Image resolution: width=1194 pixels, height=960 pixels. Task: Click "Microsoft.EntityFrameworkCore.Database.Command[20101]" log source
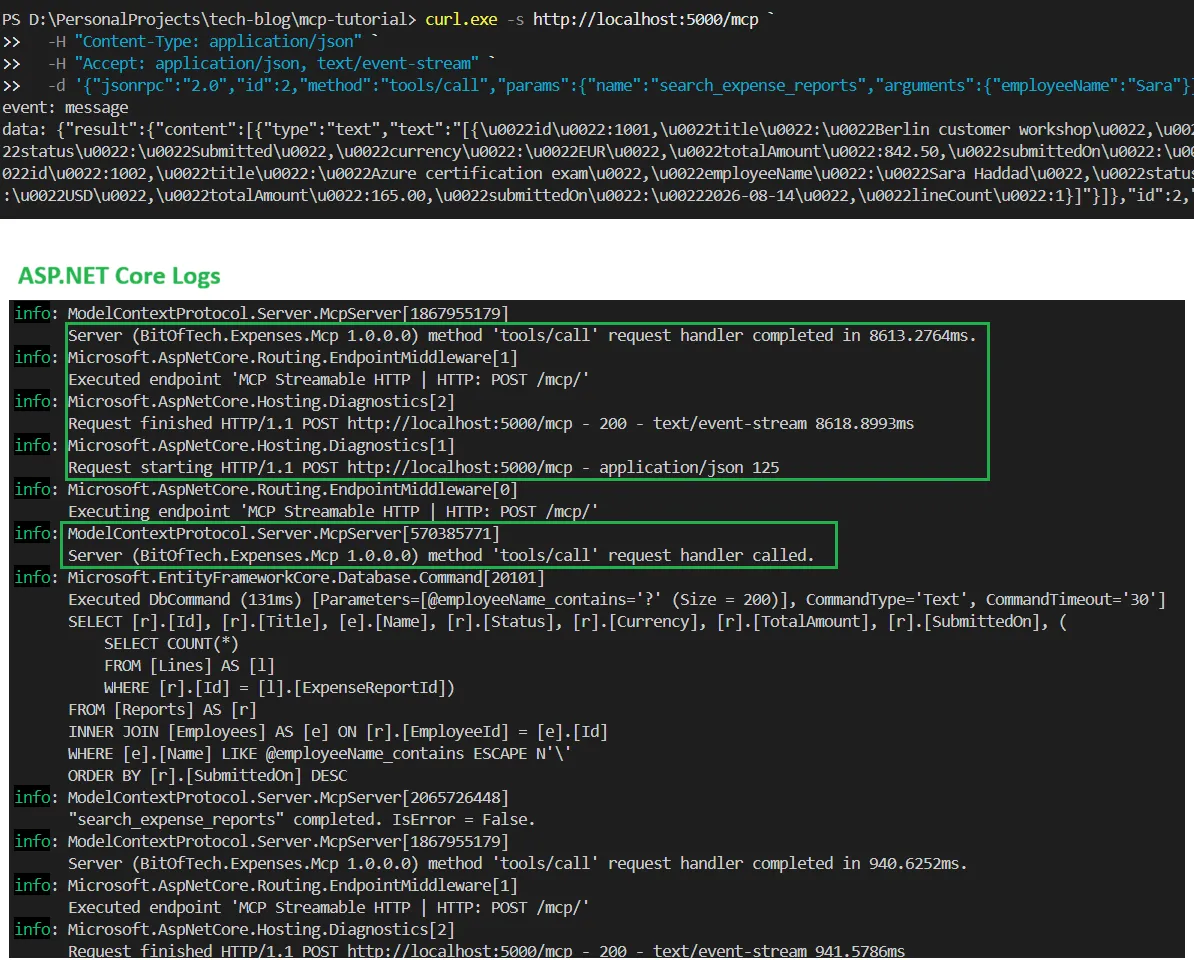[x=306, y=578]
